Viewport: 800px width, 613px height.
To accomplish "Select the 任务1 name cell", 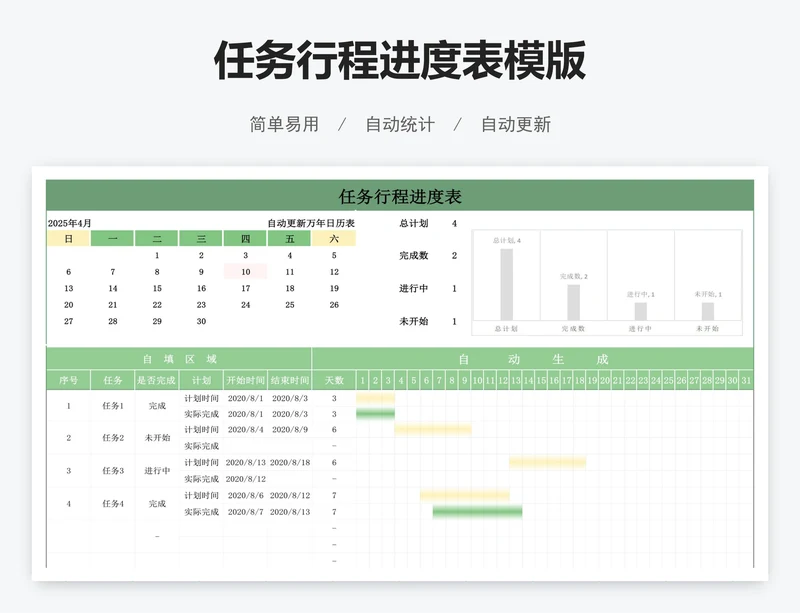I will (113, 406).
